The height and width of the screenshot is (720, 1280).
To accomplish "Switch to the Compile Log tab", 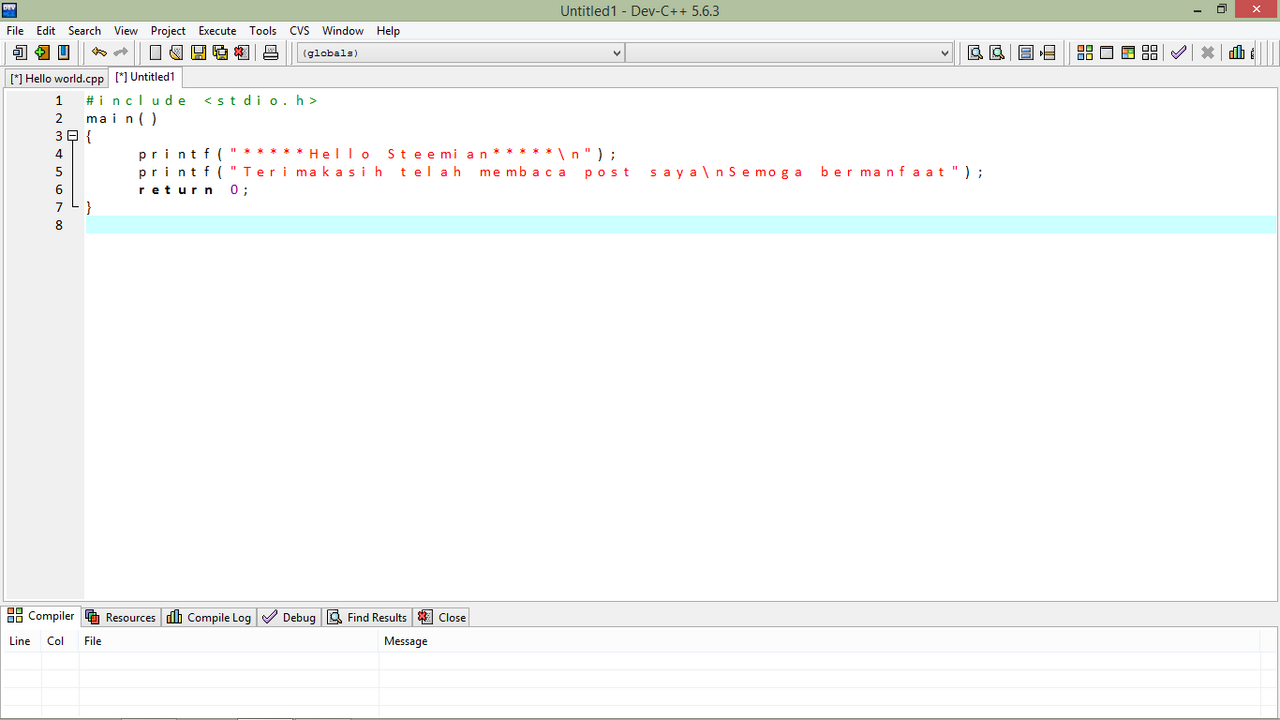I will coord(210,617).
